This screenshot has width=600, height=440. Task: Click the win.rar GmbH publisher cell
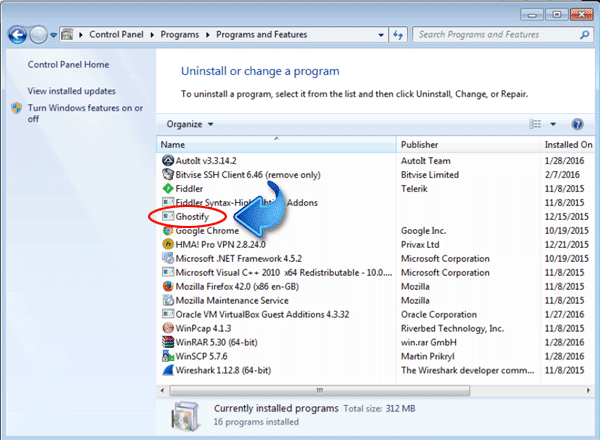[x=429, y=342]
